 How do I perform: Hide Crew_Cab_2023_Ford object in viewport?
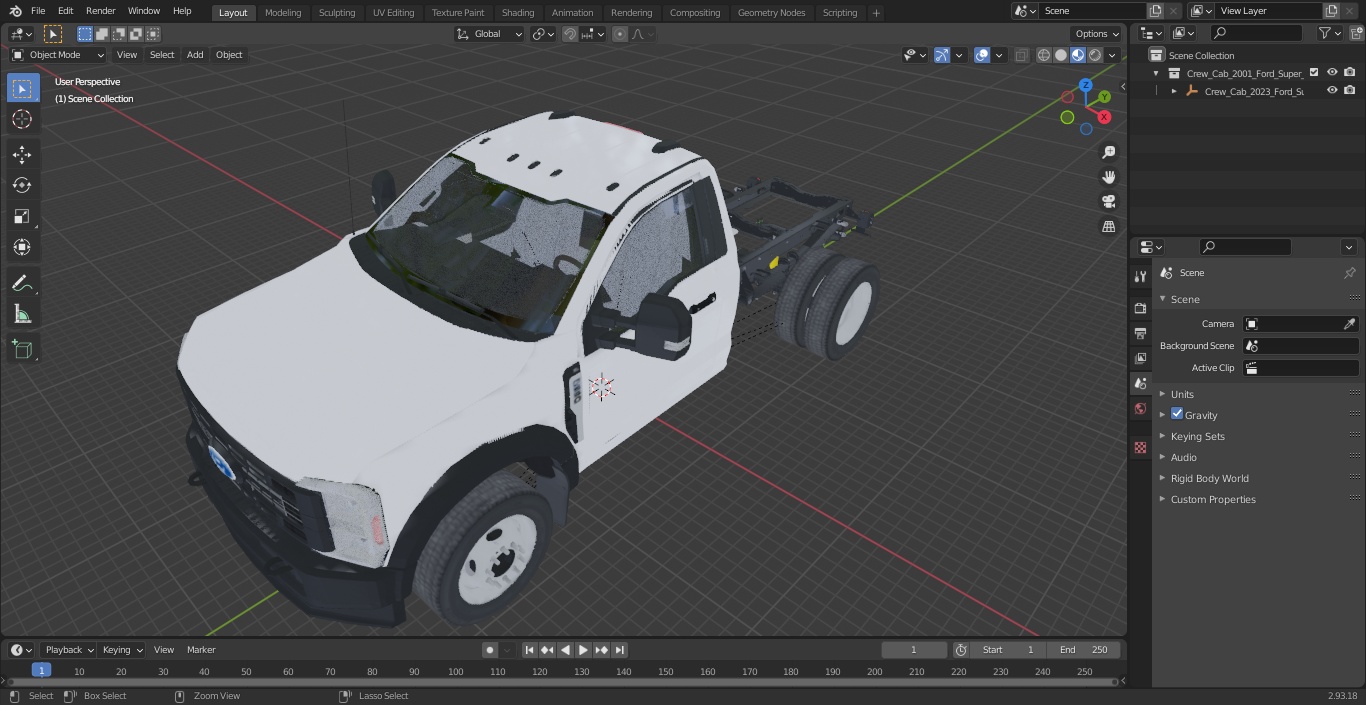tap(1332, 91)
